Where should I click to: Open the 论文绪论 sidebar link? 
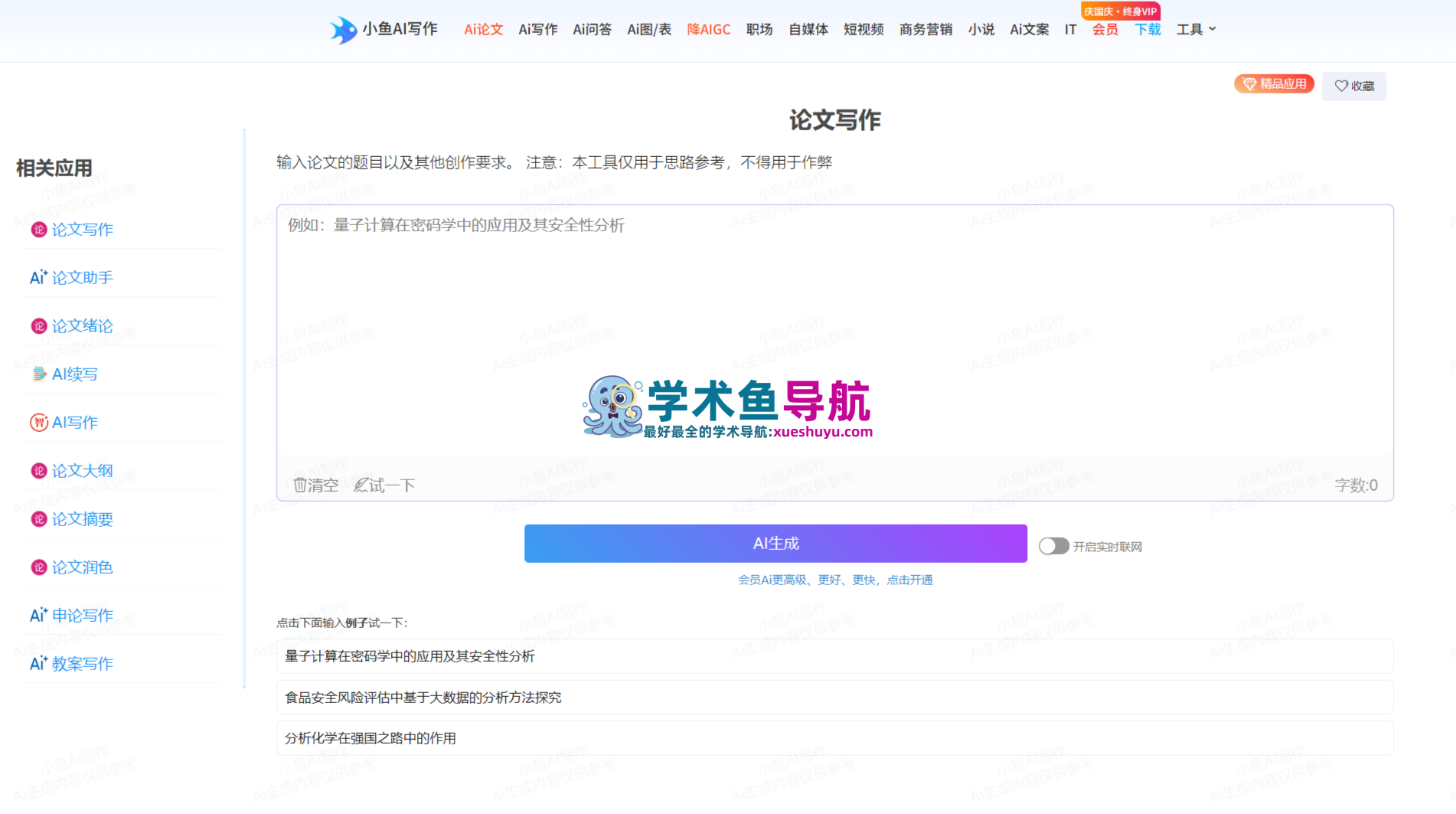pos(83,326)
